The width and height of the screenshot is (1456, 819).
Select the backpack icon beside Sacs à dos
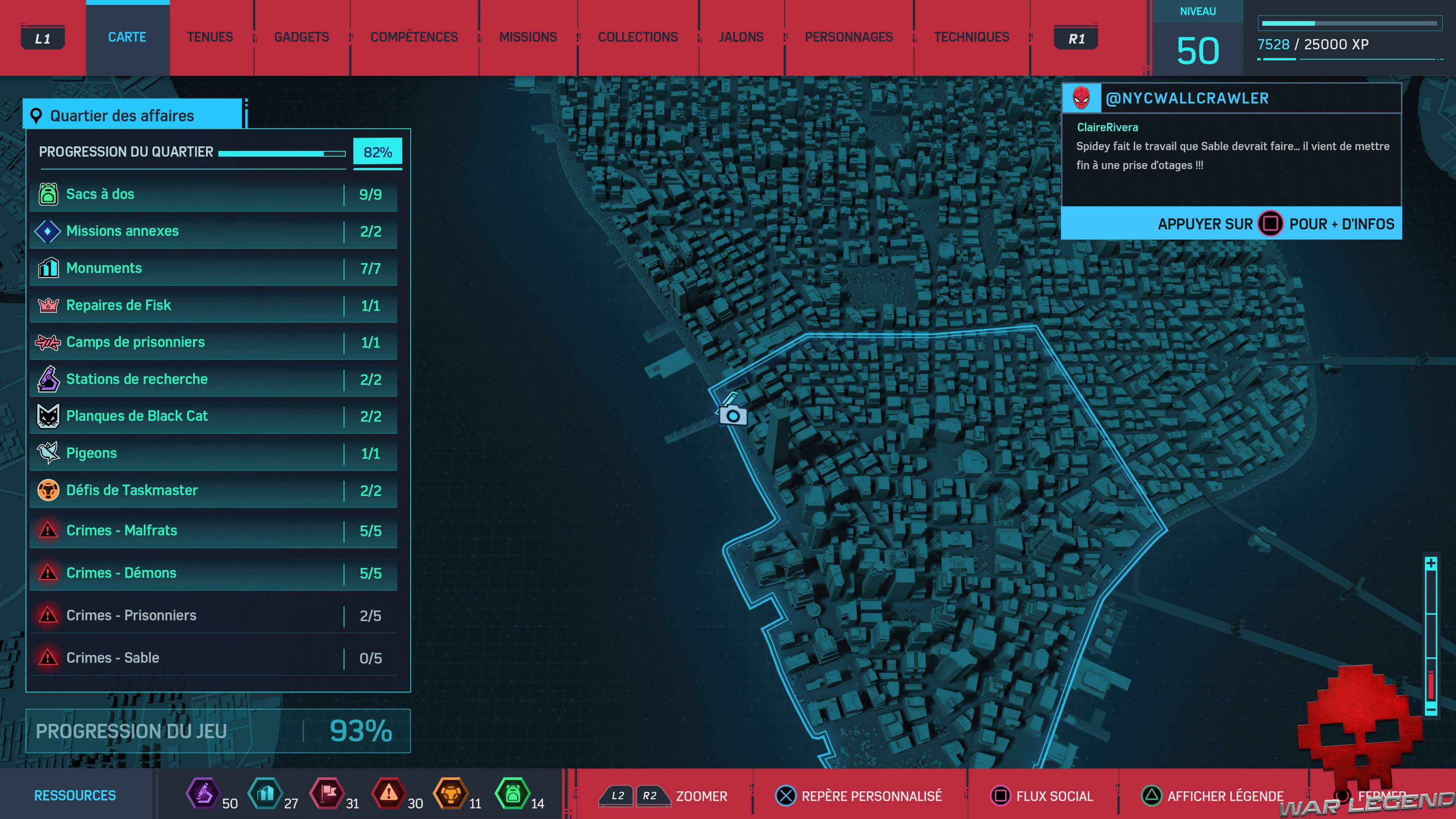pos(48,194)
